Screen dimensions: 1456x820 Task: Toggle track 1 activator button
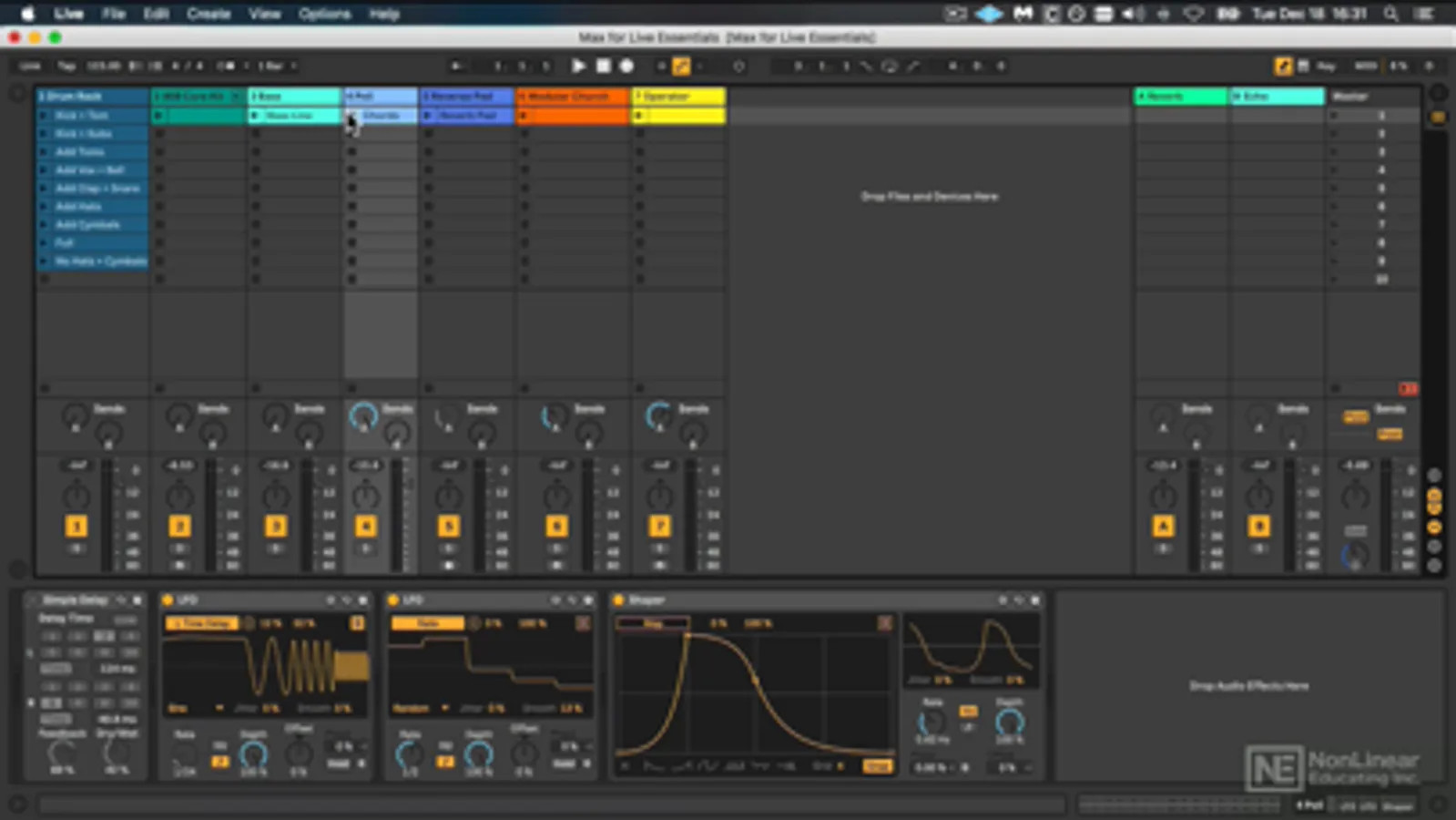coord(76,526)
